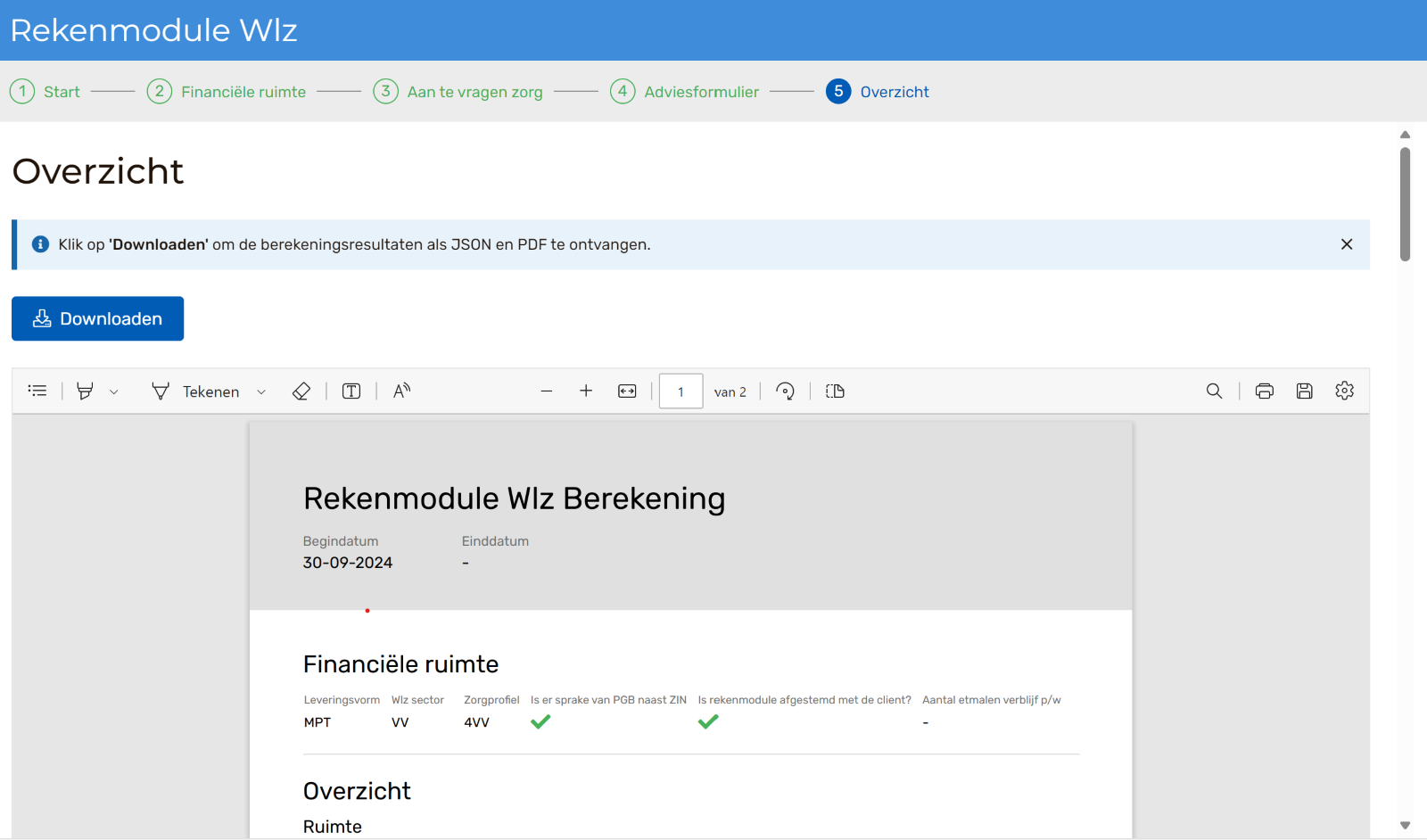Zoom out with the minus icon
The width and height of the screenshot is (1427, 840).
547,391
